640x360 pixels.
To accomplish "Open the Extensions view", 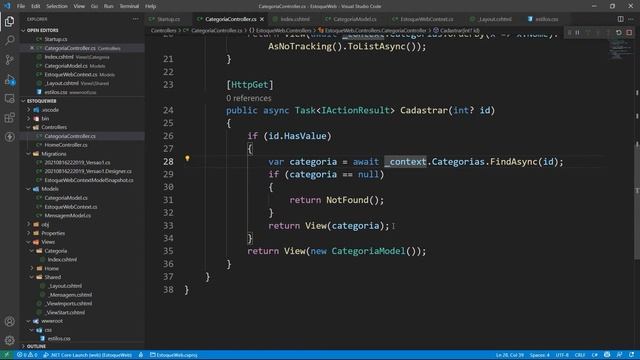I will pos(9,118).
